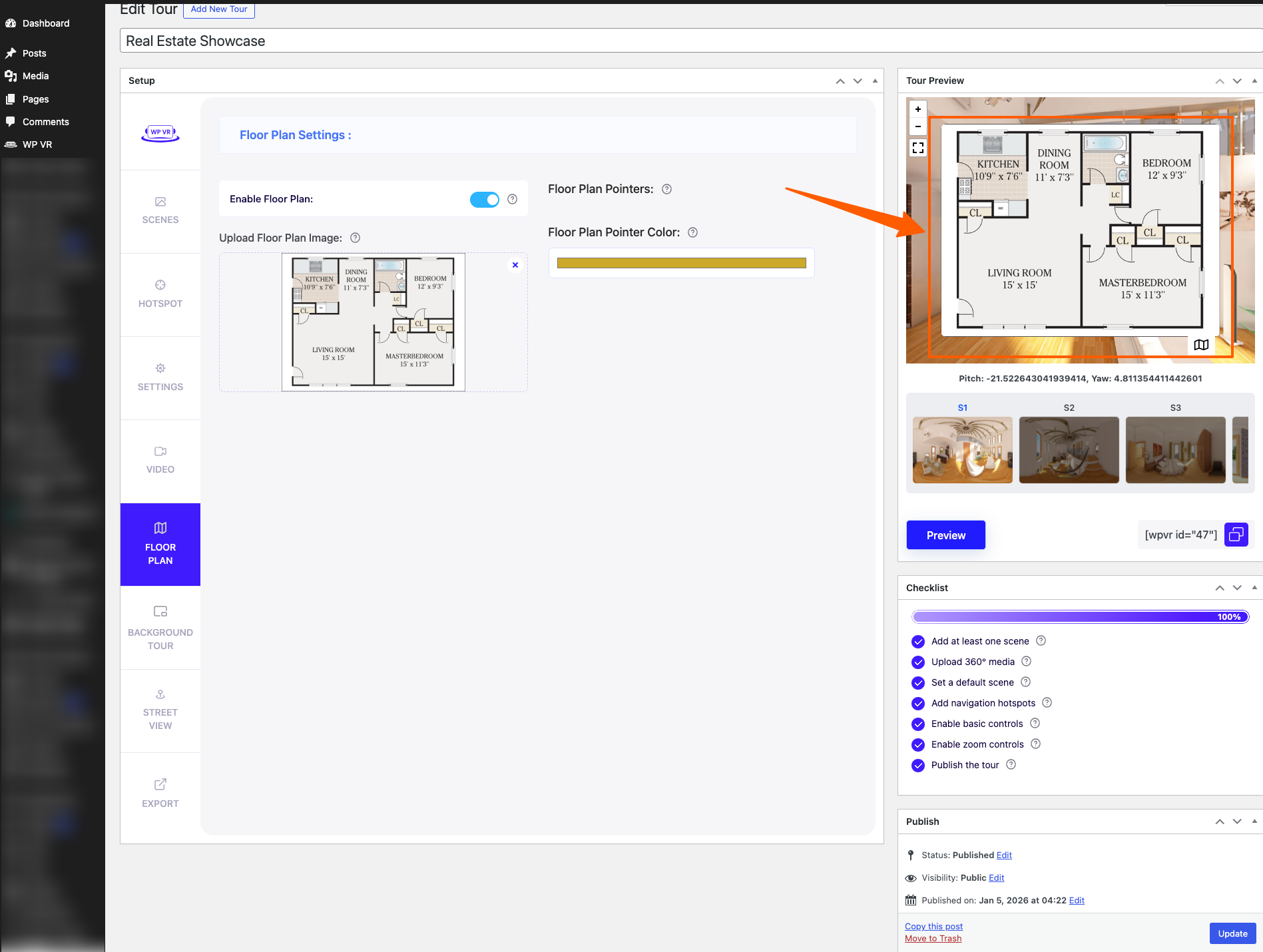Copy the wpvr shortcode
Viewport: 1263px width, 952px height.
(1236, 535)
